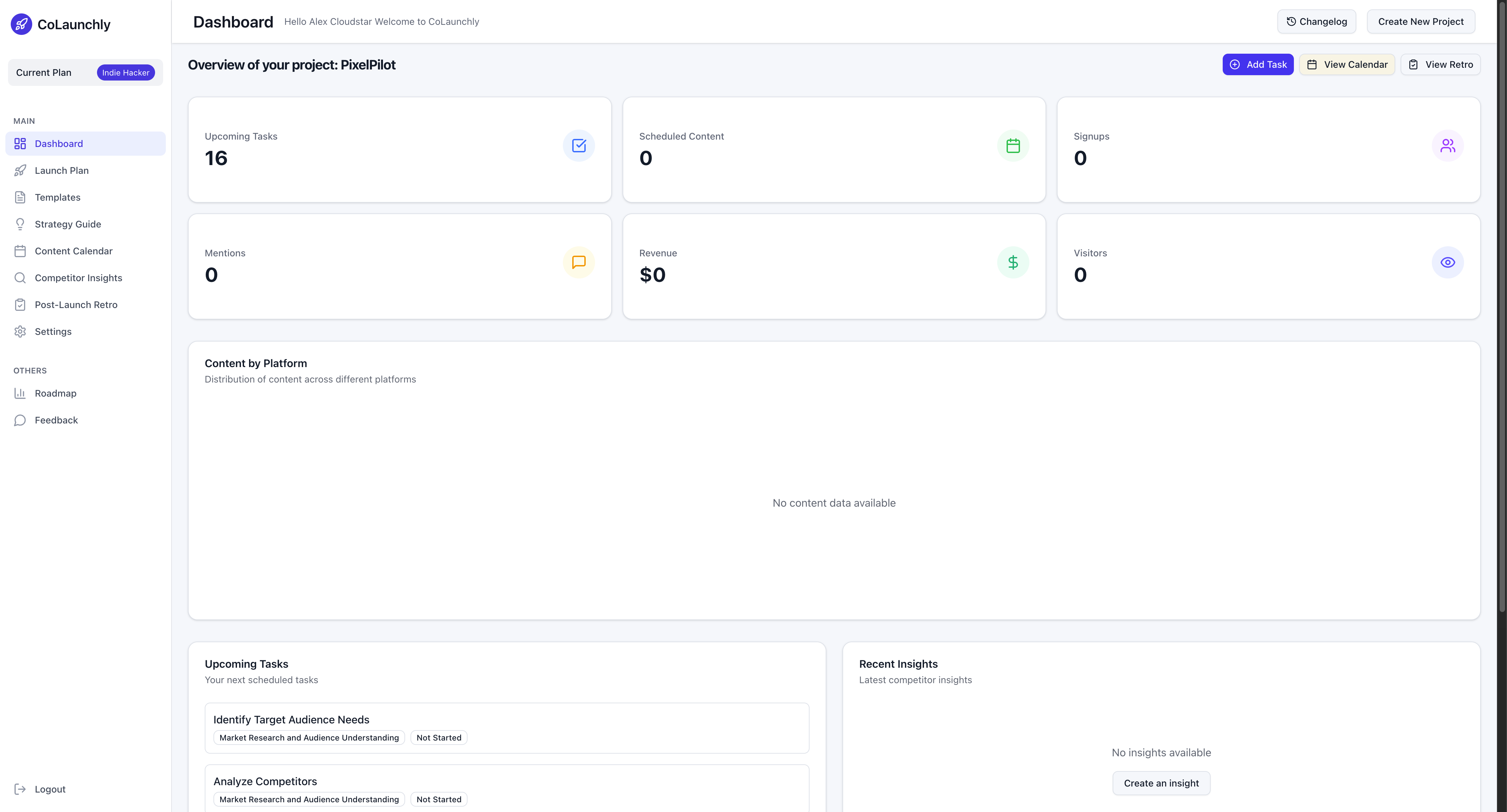Click Not Started badge on Identify Target Audience
The width and height of the screenshot is (1507, 812).
pyautogui.click(x=439, y=738)
